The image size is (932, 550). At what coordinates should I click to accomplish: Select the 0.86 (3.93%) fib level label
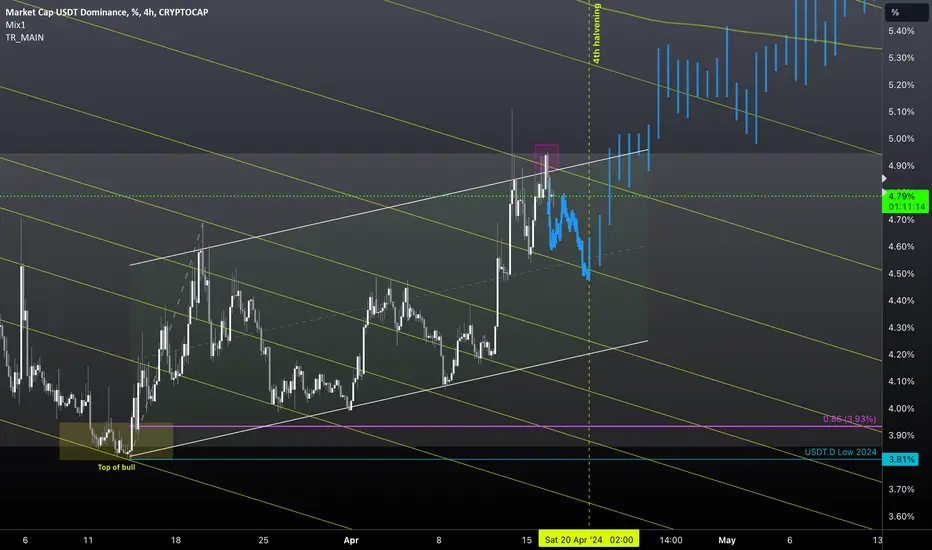[849, 419]
